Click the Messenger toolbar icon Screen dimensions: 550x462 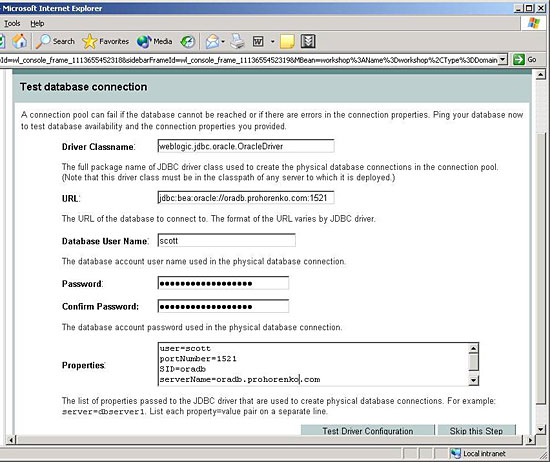pos(308,41)
